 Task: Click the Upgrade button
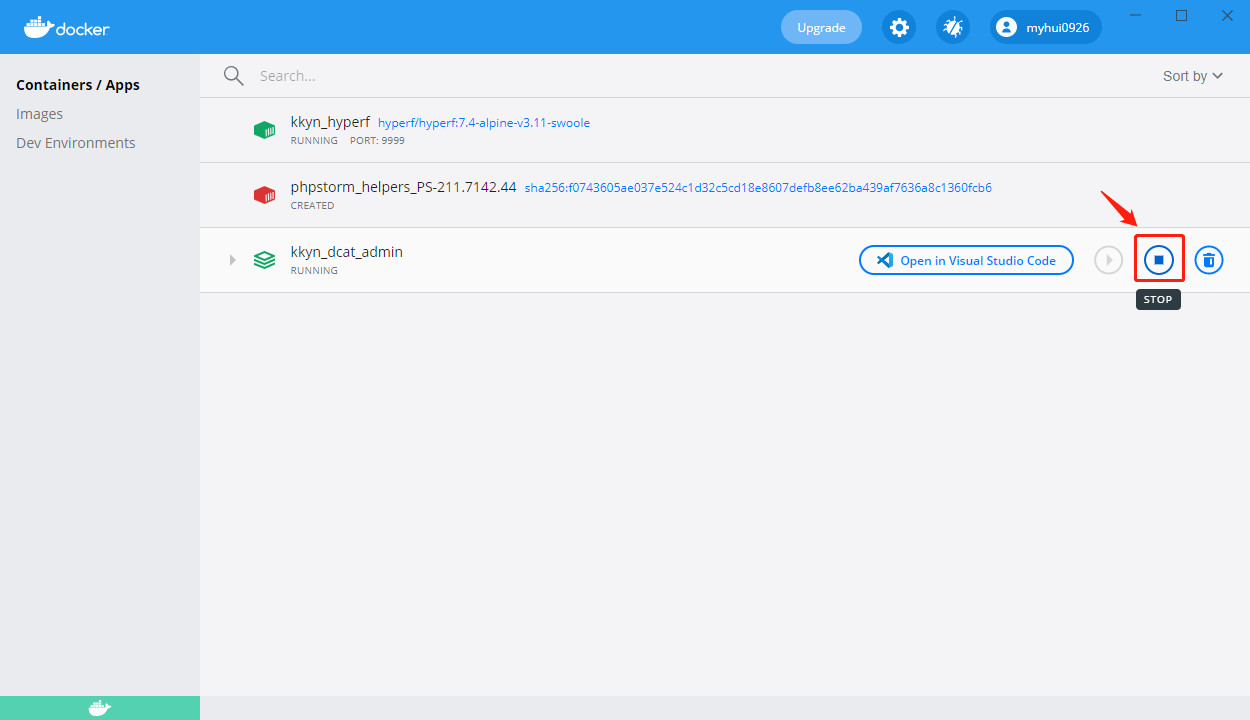(x=821, y=27)
